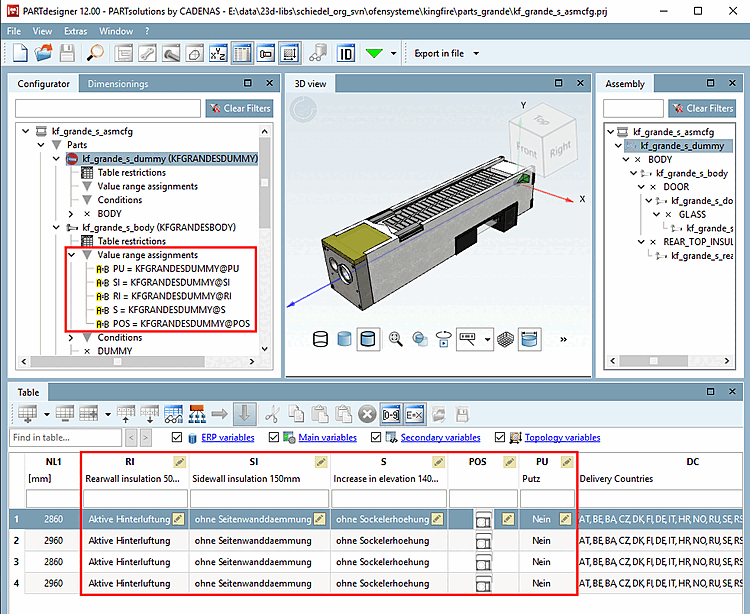Select wireframe display mode in 3D view
The image size is (750, 614).
[322, 339]
